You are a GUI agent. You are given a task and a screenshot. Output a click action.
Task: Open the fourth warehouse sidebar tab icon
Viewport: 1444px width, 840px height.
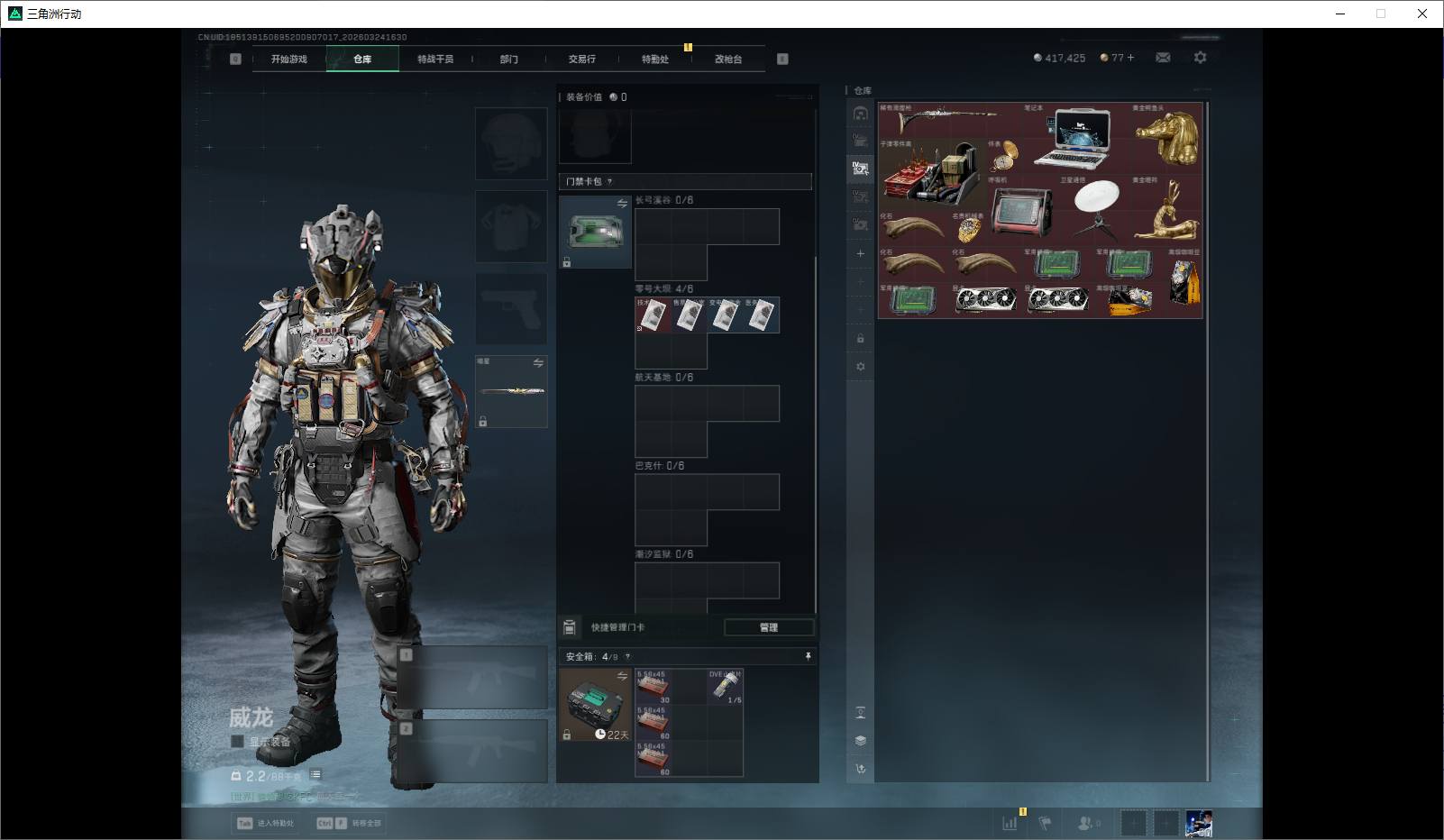click(861, 196)
